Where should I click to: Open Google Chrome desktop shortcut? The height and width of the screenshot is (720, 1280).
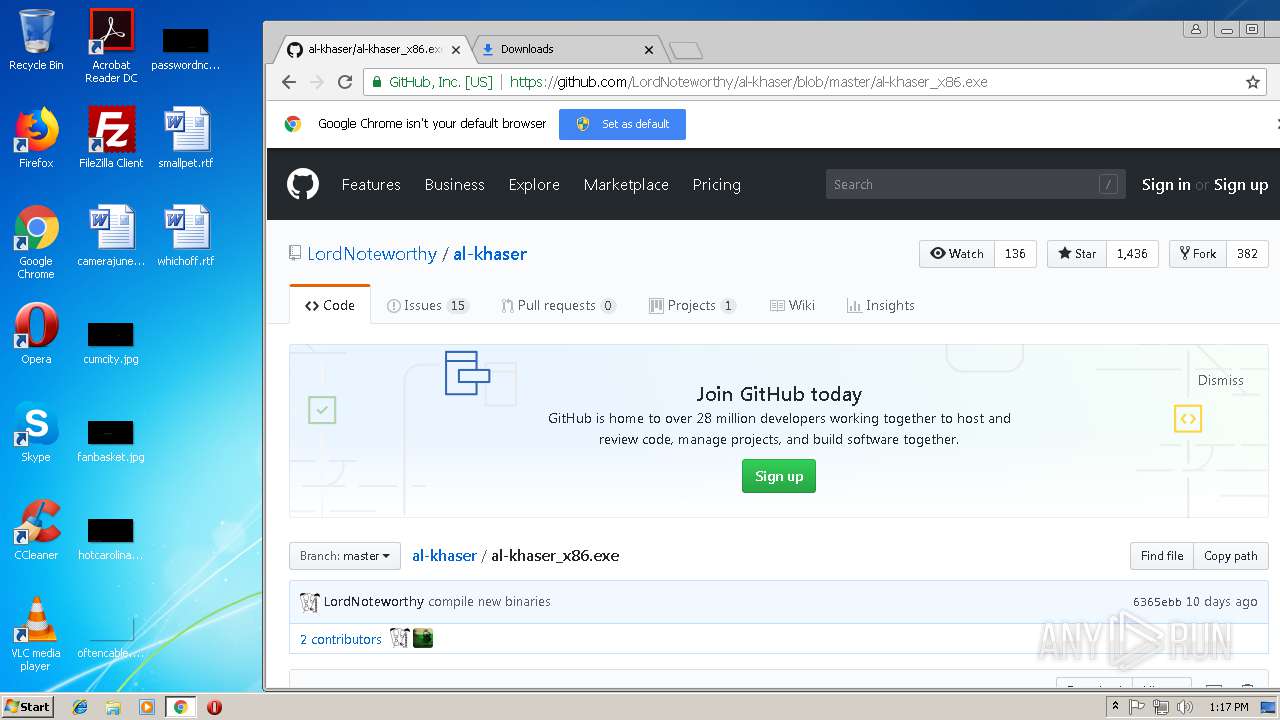tap(36, 242)
